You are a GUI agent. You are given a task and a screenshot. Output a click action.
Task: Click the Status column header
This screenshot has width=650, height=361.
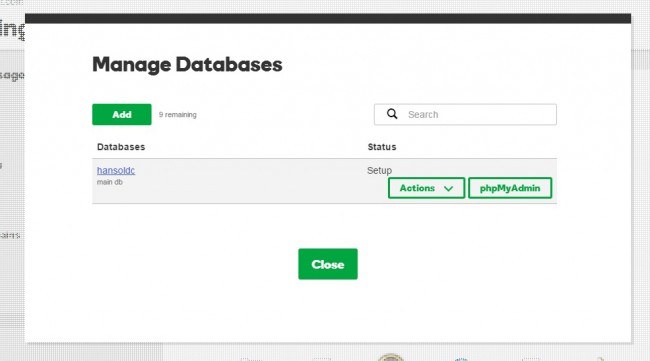click(382, 147)
